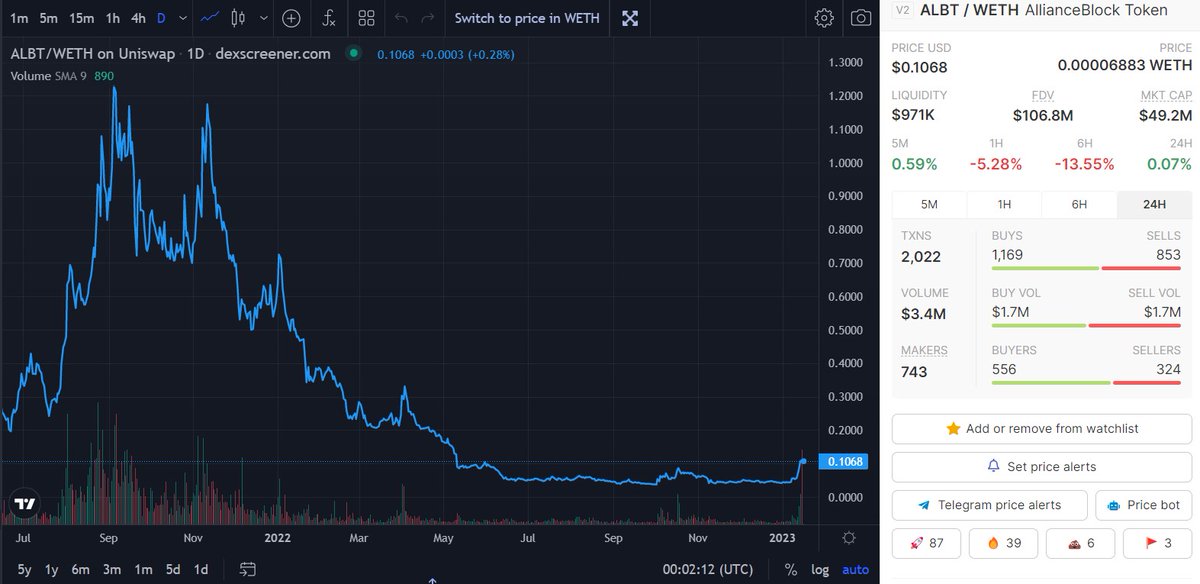Select the line chart type icon
1200x584 pixels.
click(211, 18)
